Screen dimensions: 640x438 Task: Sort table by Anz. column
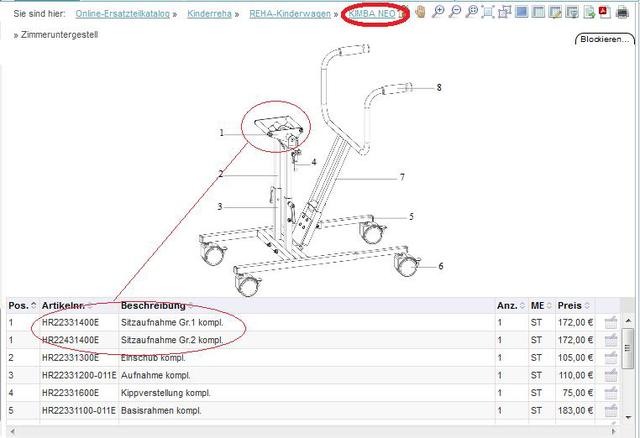pos(511,305)
